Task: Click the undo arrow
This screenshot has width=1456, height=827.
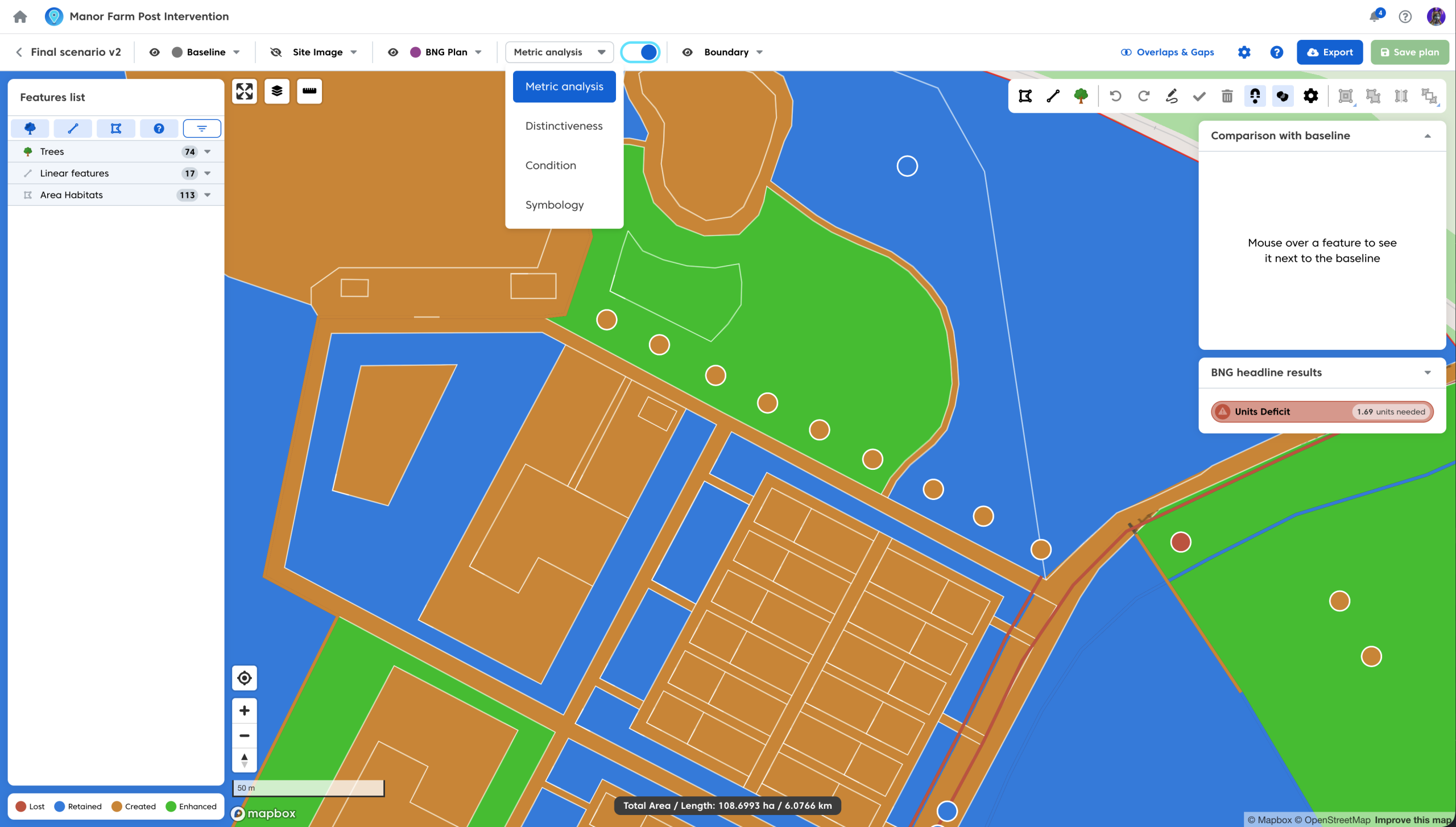Action: tap(1115, 96)
